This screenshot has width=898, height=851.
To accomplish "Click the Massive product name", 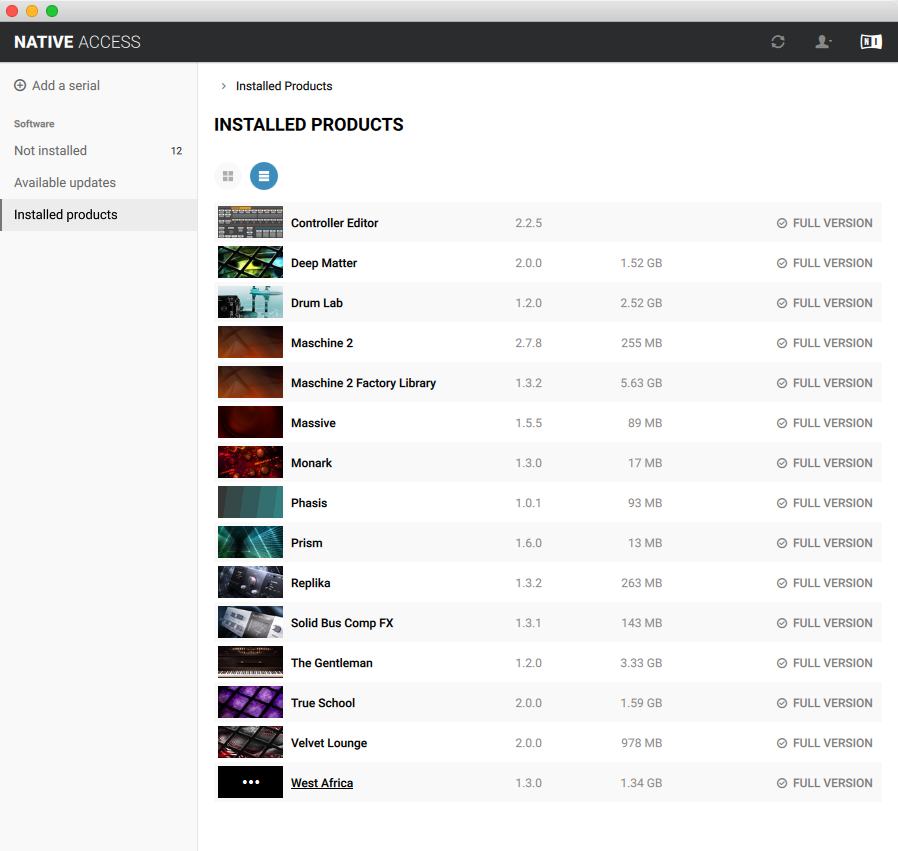I will [x=313, y=423].
